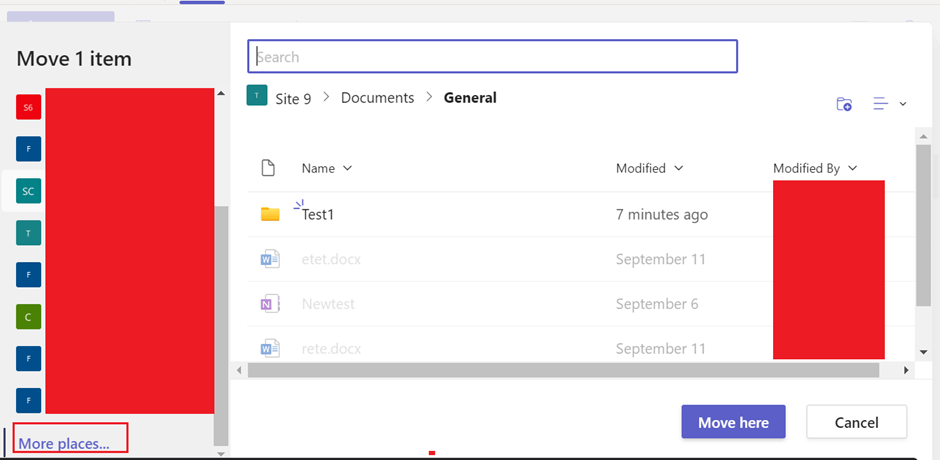Screen dimensions: 940x460
Task: Click the September 6 modified date
Action: point(657,304)
